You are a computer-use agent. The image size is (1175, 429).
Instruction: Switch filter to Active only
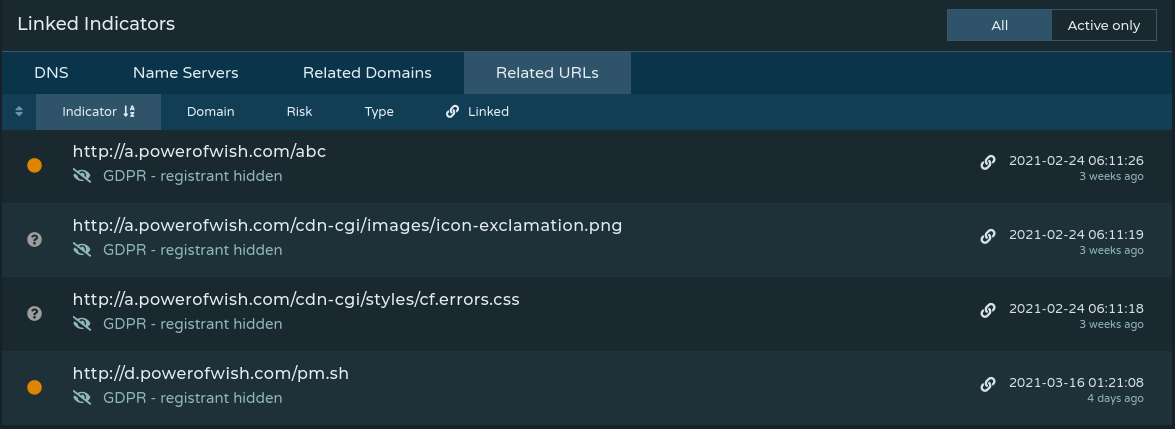[1103, 26]
